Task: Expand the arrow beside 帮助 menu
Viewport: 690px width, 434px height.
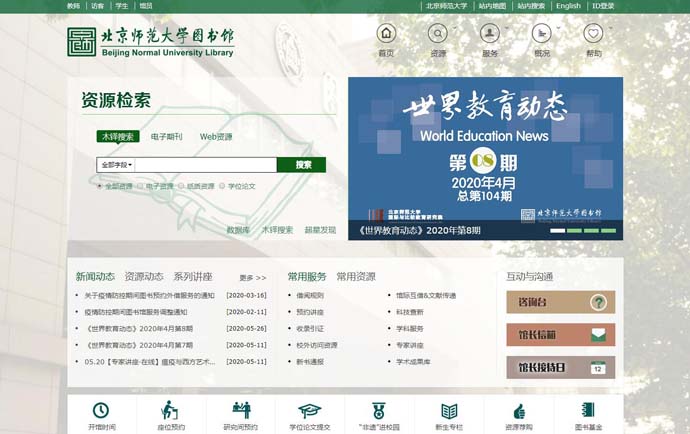Action: pos(610,28)
